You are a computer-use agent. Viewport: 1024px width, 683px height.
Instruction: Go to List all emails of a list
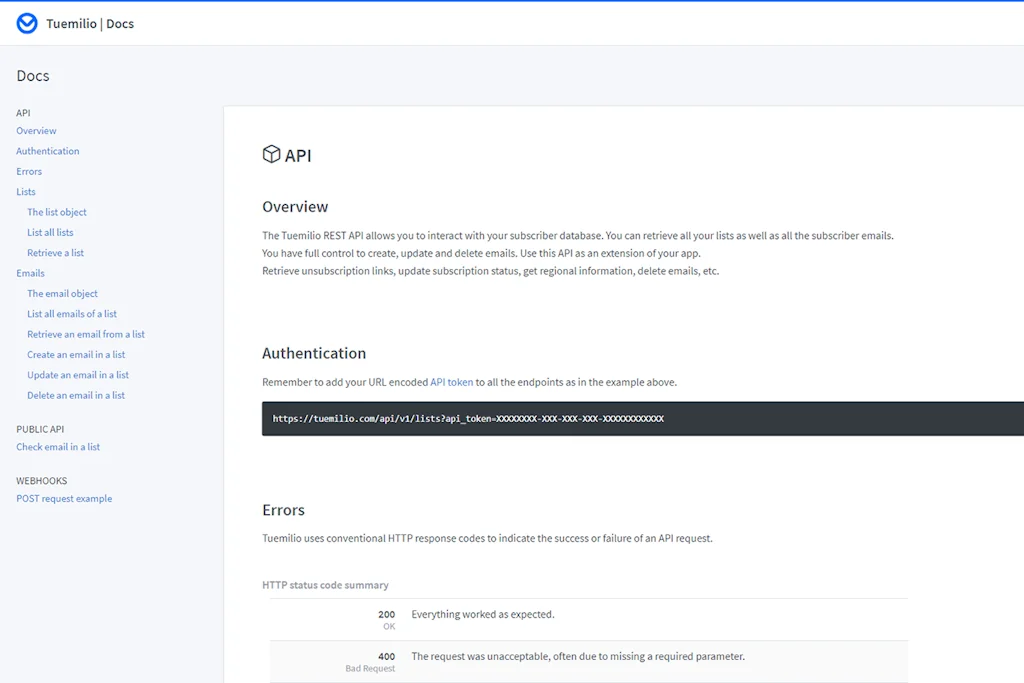(72, 314)
